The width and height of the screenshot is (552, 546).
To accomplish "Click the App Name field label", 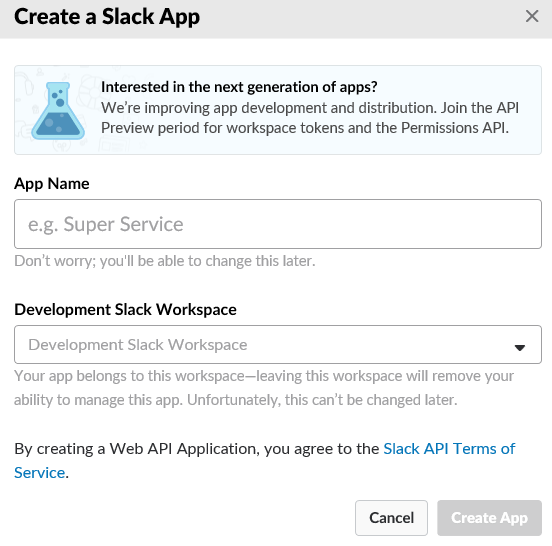I will click(x=52, y=183).
